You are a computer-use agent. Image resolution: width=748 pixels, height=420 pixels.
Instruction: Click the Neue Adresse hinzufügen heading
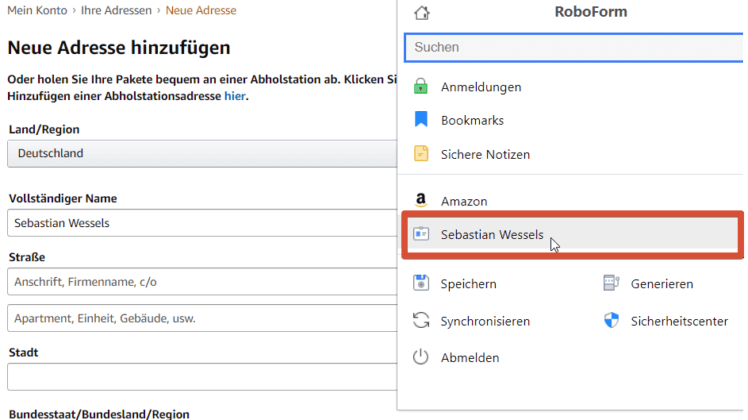(119, 48)
